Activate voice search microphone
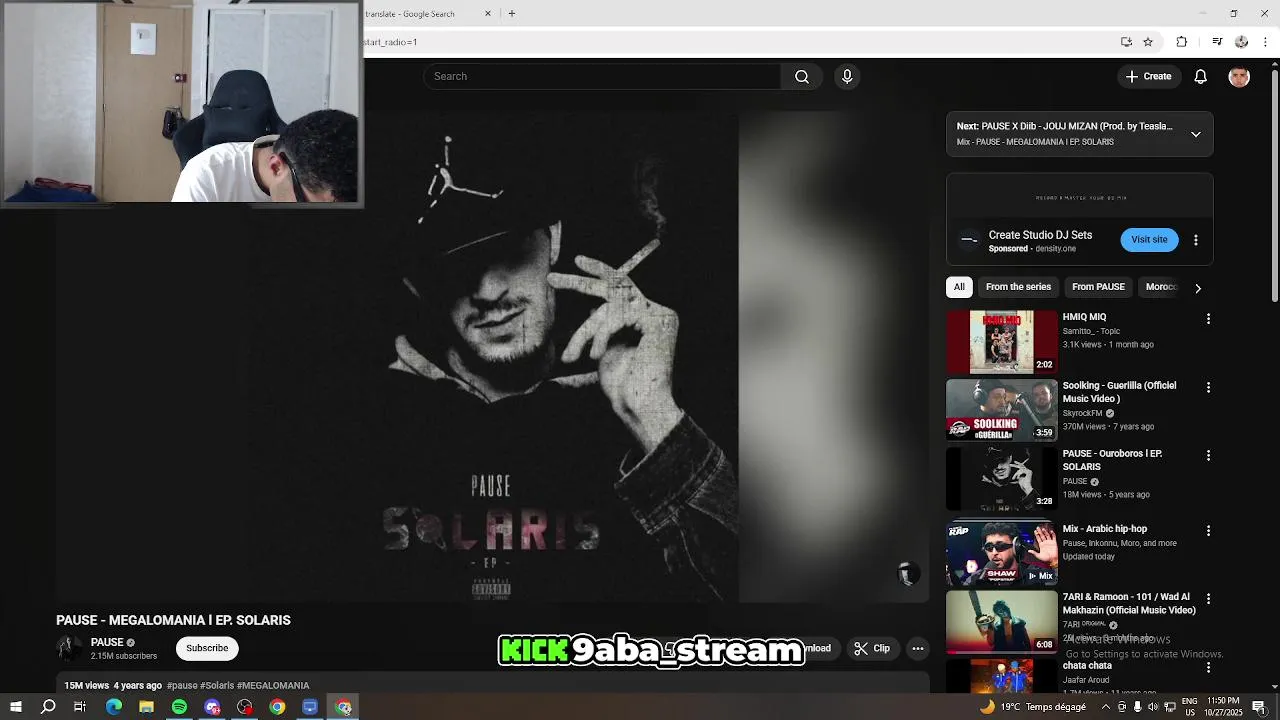The height and width of the screenshot is (720, 1280). (x=847, y=77)
